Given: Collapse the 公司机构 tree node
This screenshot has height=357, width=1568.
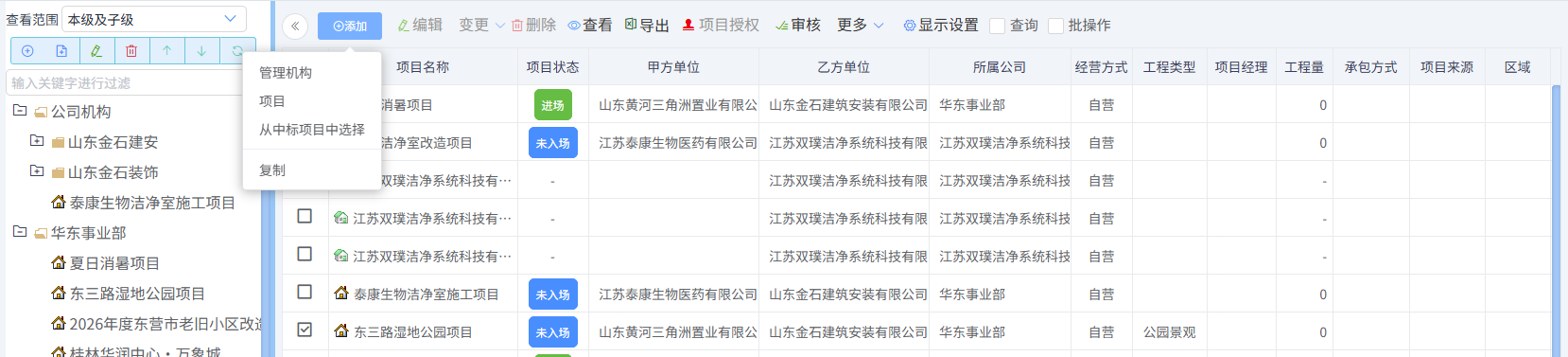Looking at the screenshot, I should (x=19, y=111).
